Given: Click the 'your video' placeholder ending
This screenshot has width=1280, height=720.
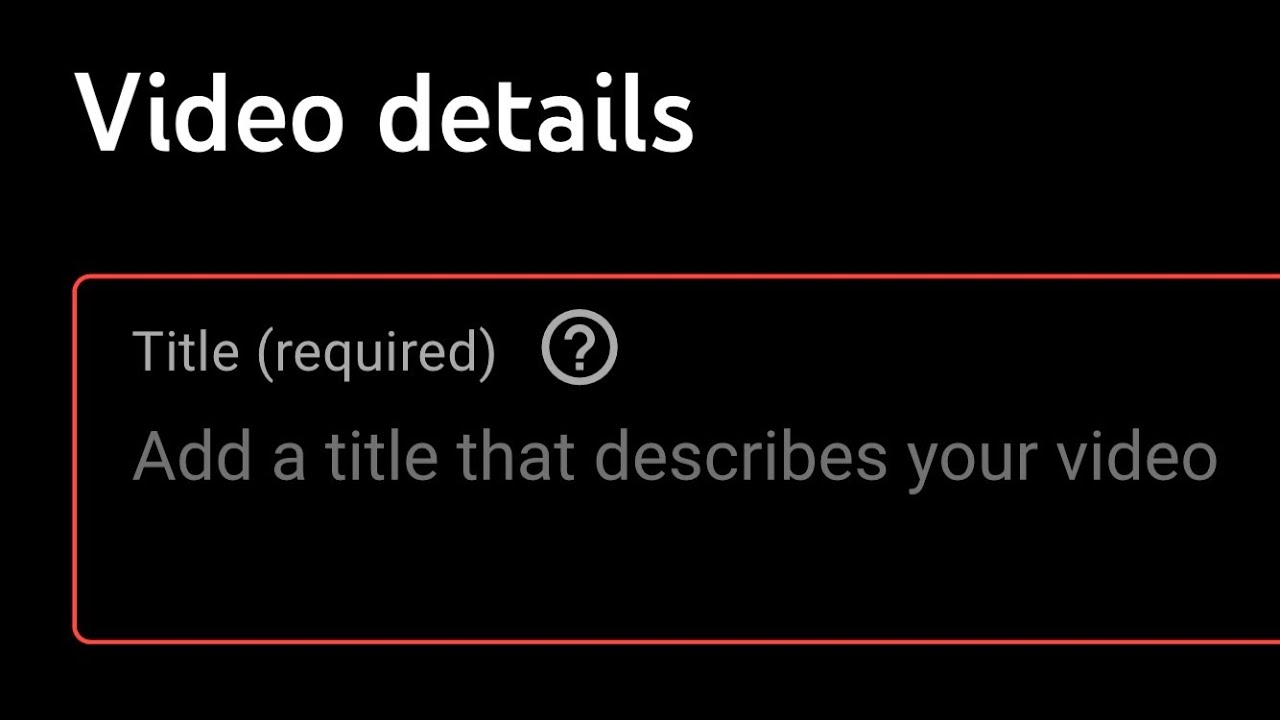Looking at the screenshot, I should [1062, 458].
